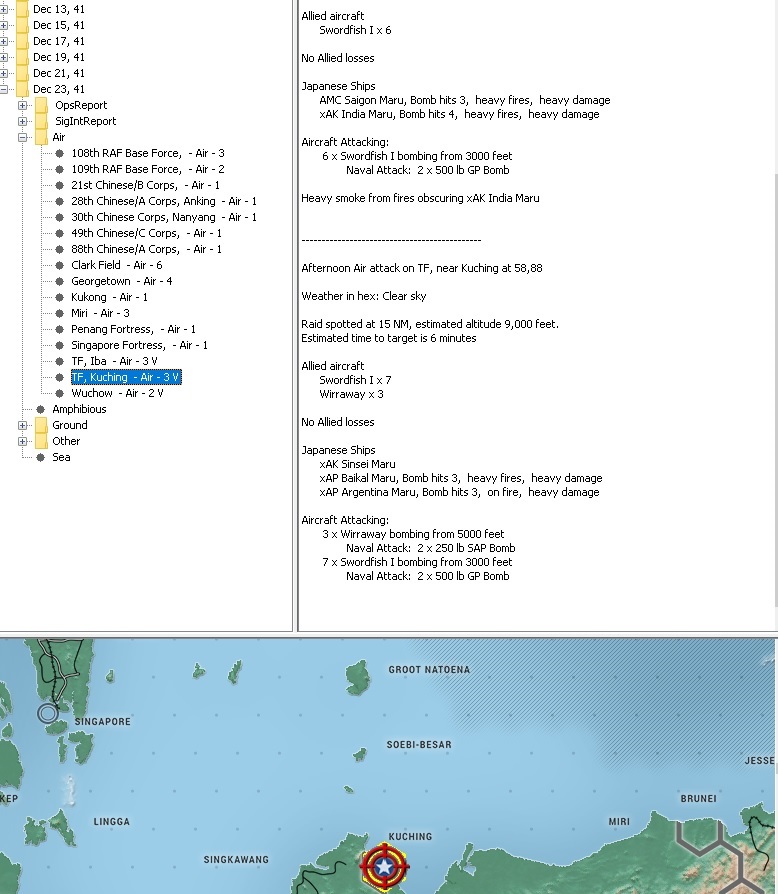Select 108th RAF Base Force air report
The image size is (778, 894).
pos(148,153)
